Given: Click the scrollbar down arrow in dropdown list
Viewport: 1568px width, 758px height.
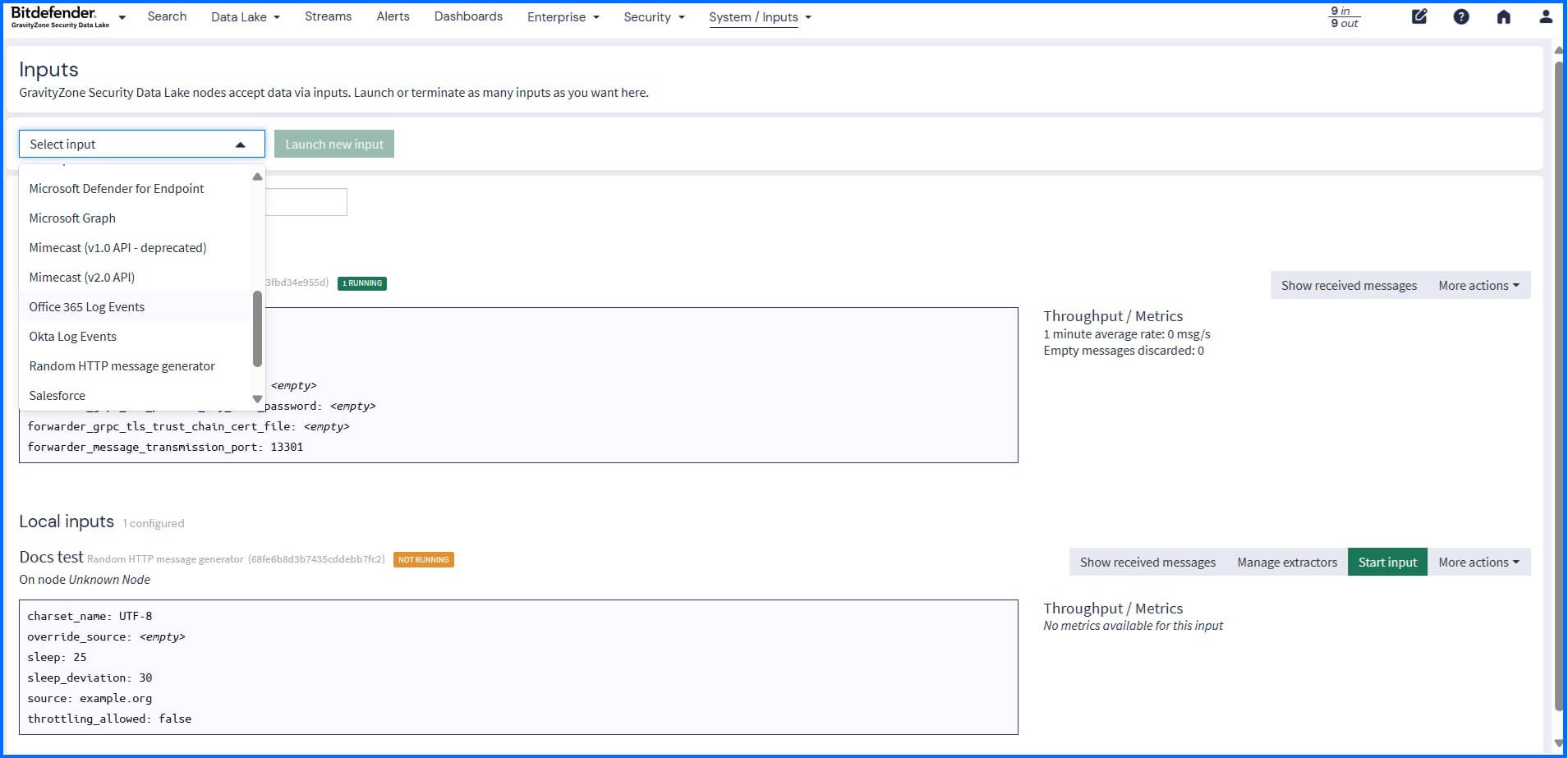Looking at the screenshot, I should click(x=257, y=398).
